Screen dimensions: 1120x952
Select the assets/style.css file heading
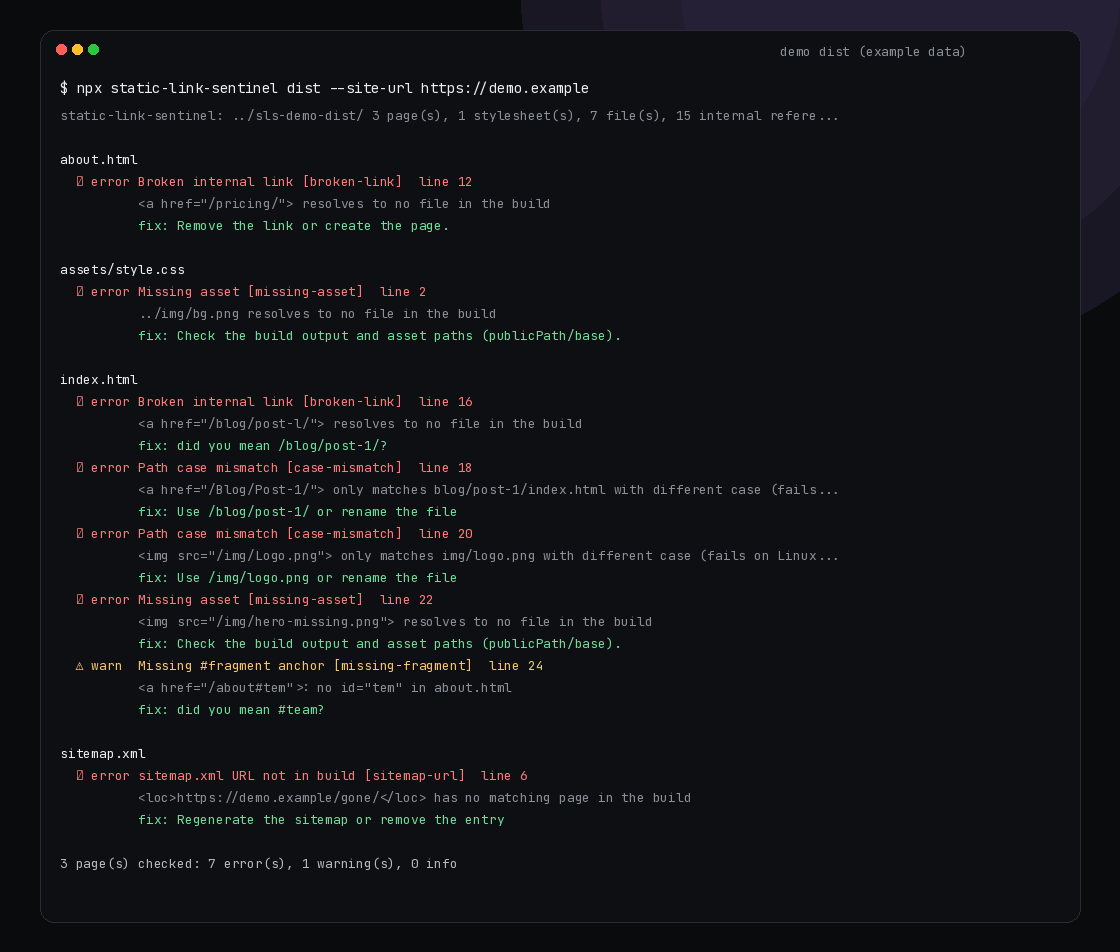122,270
